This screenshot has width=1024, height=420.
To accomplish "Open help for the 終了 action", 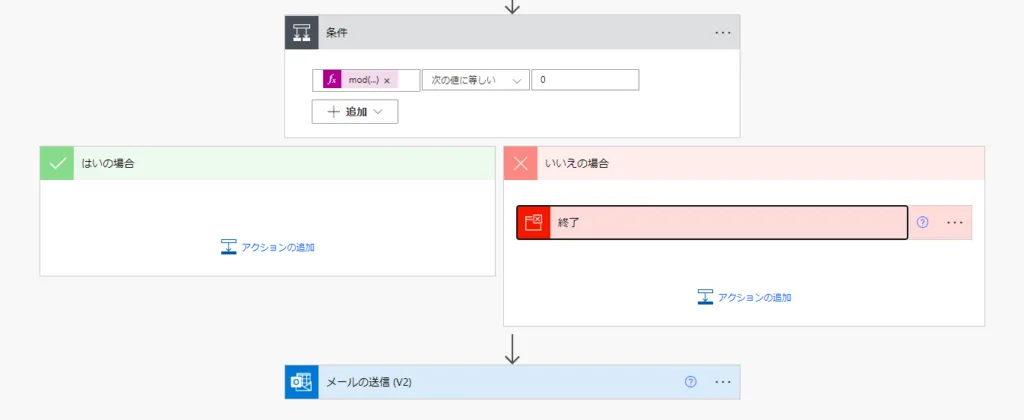I will [922, 222].
